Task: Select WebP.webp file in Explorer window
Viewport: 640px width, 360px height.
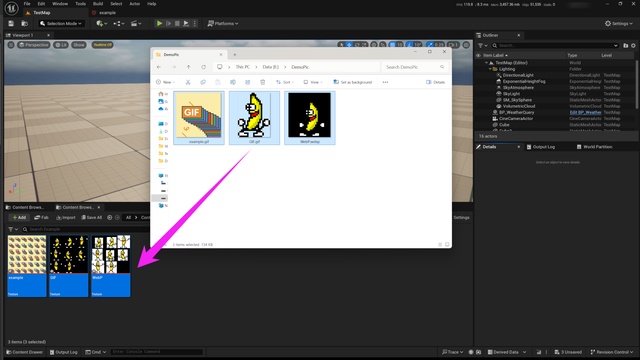Action: point(310,118)
